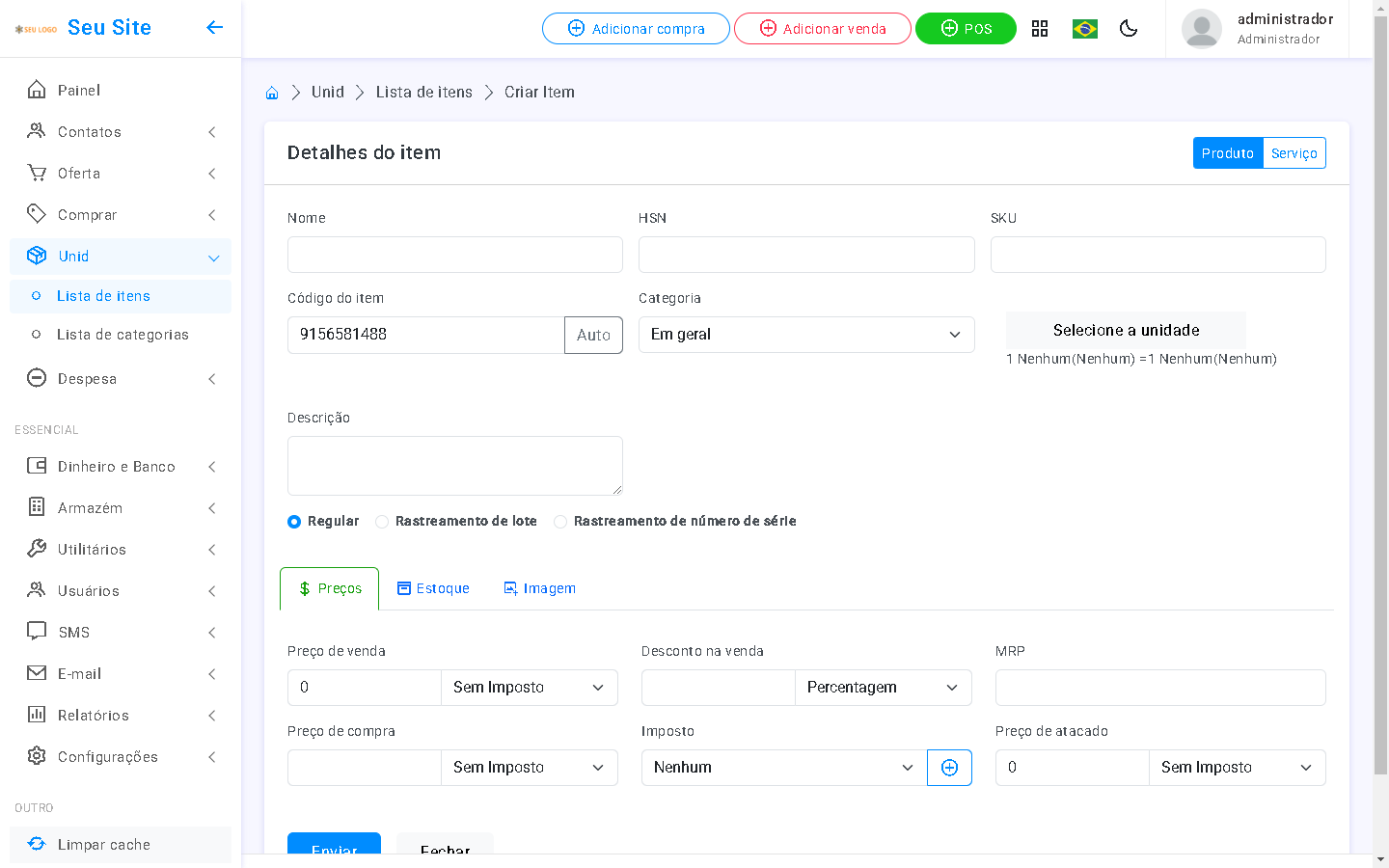The width and height of the screenshot is (1389, 868).
Task: Switch to the Estoque tab
Action: coord(433,588)
